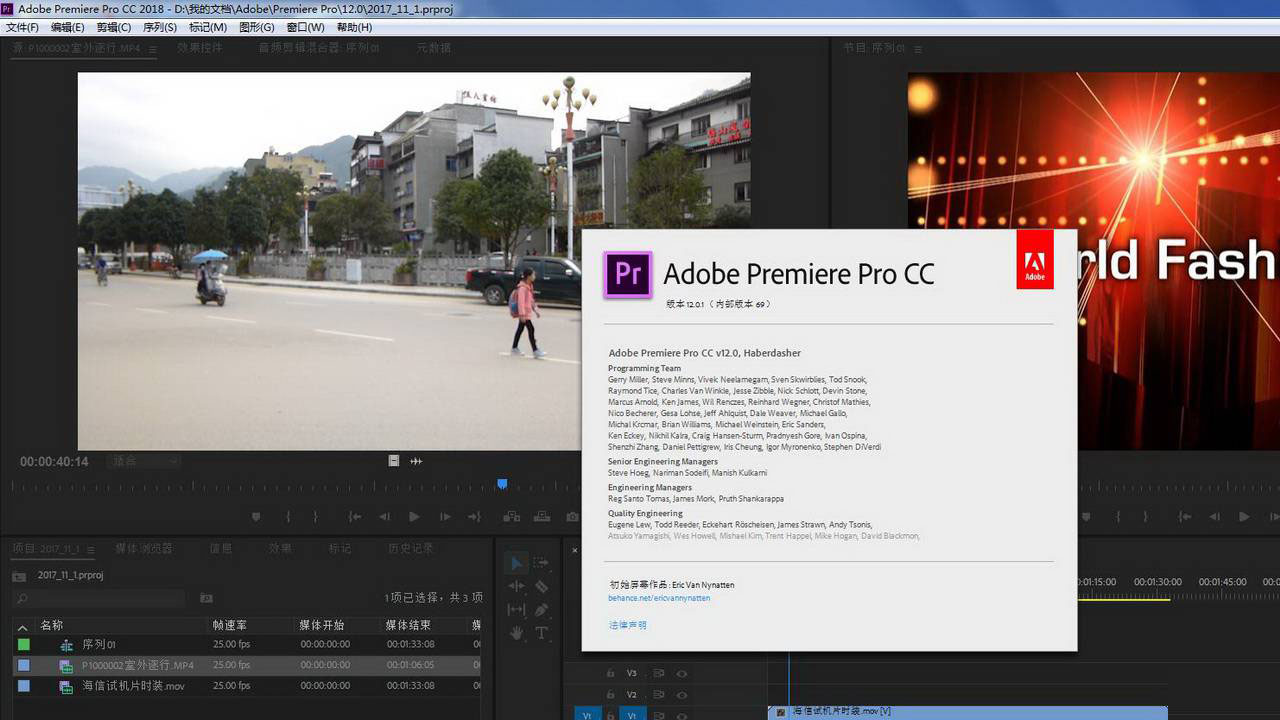The width and height of the screenshot is (1280, 720).
Task: Open the Project panel menu icon
Action: pos(91,549)
